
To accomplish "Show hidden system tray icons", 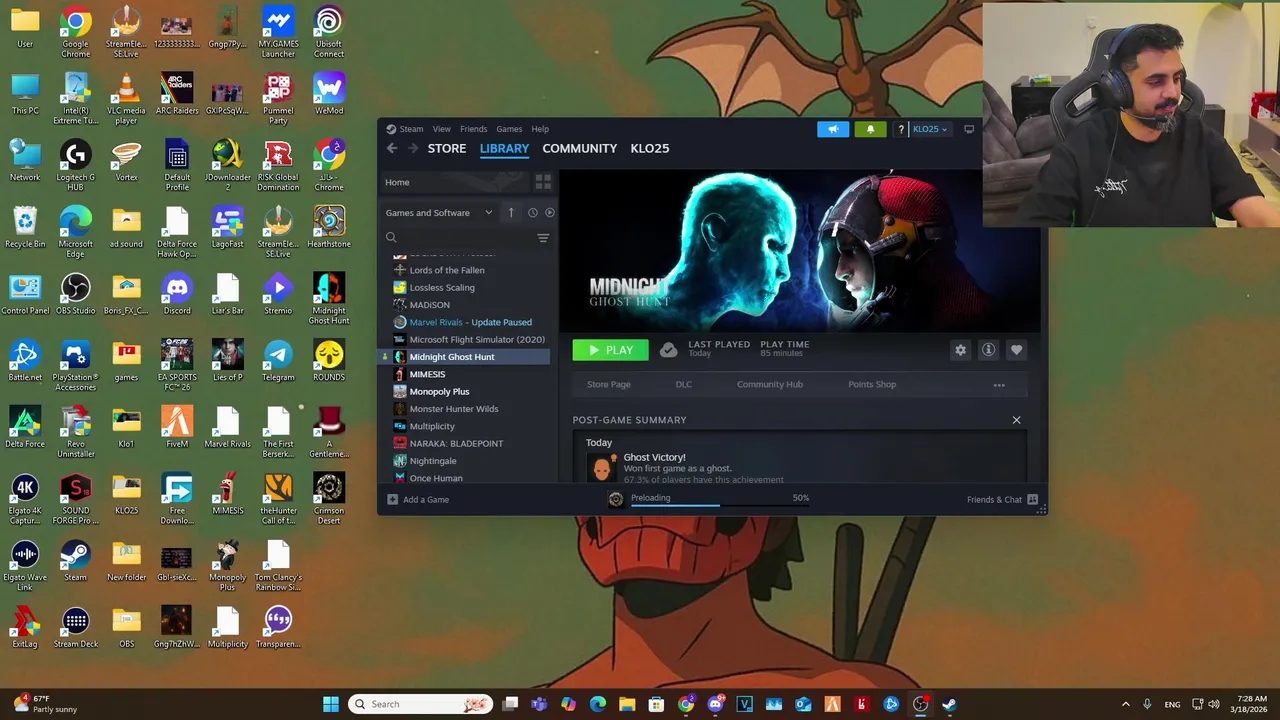I will [x=1125, y=704].
